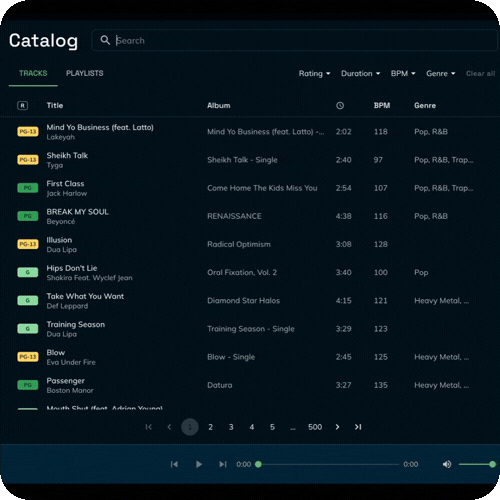Go to page 3
Screen dimensions: 500x500
click(x=231, y=427)
